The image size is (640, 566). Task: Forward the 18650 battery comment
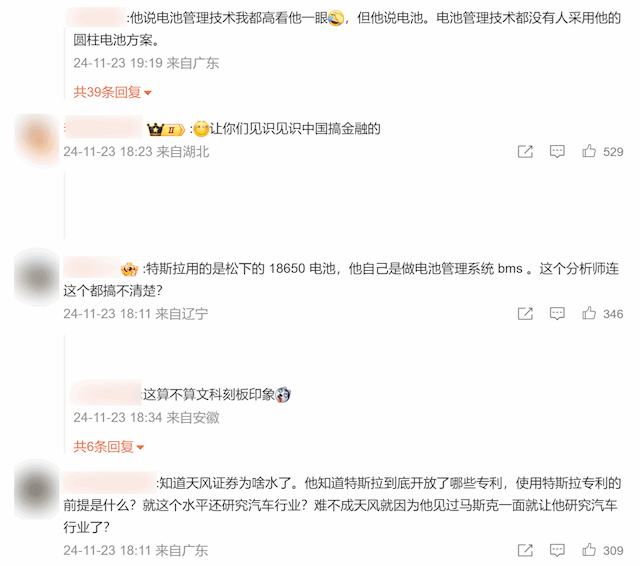(525, 313)
